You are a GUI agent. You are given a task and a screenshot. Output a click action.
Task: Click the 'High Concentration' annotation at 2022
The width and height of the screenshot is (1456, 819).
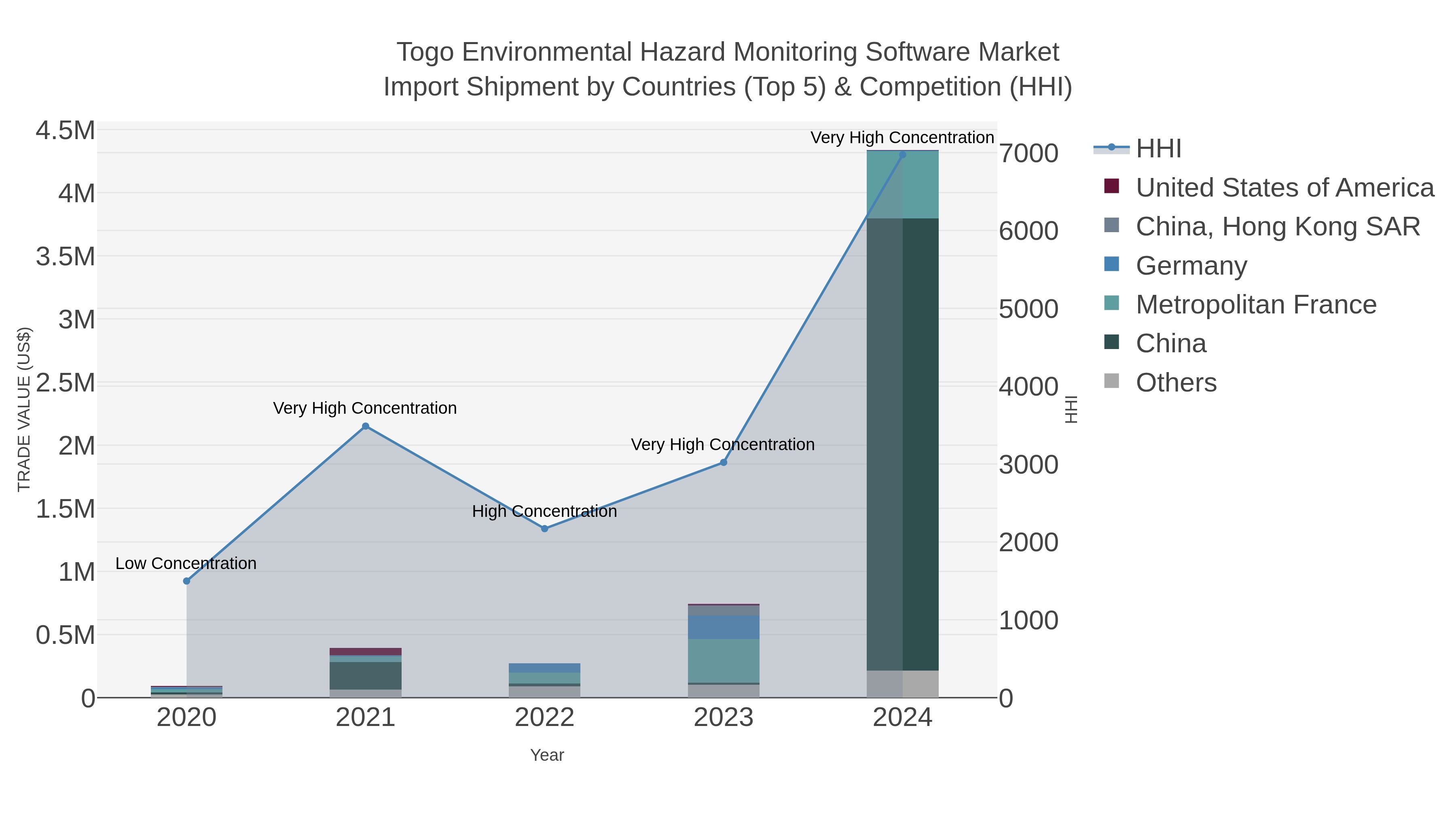click(545, 512)
